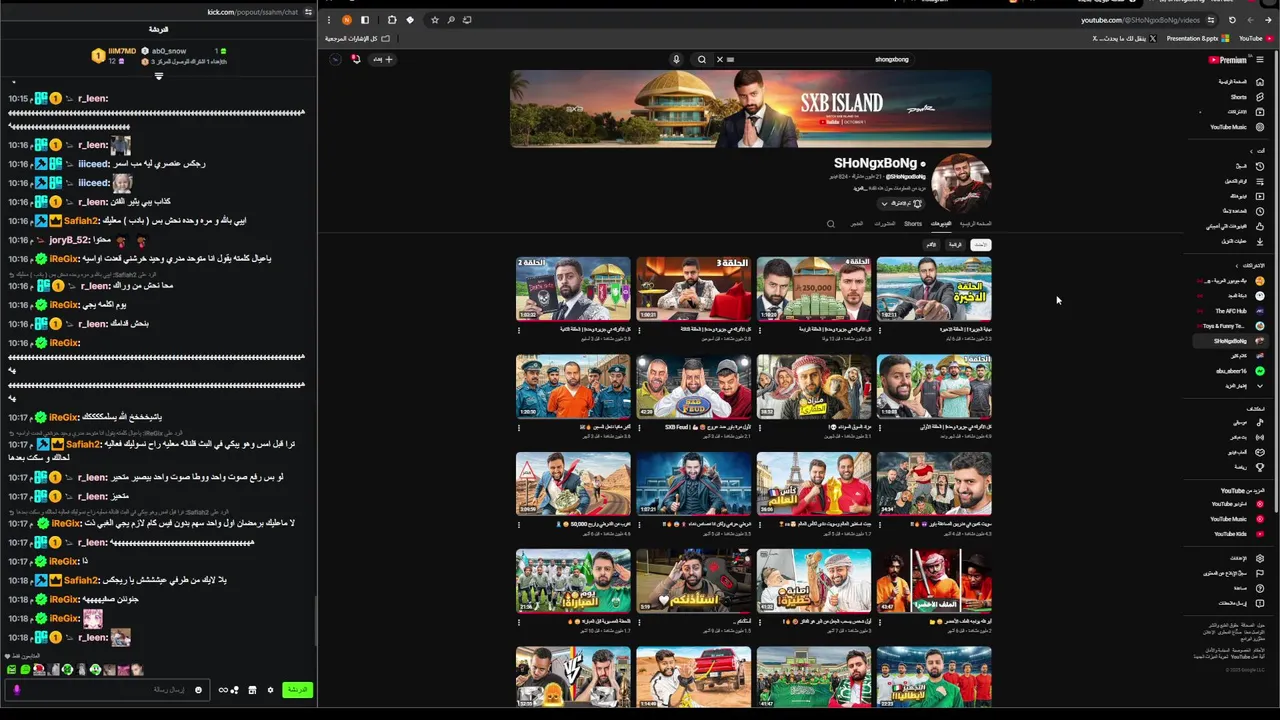Search within the SHoNgxBoNg channel
This screenshot has height=720, width=1280.
[x=830, y=224]
